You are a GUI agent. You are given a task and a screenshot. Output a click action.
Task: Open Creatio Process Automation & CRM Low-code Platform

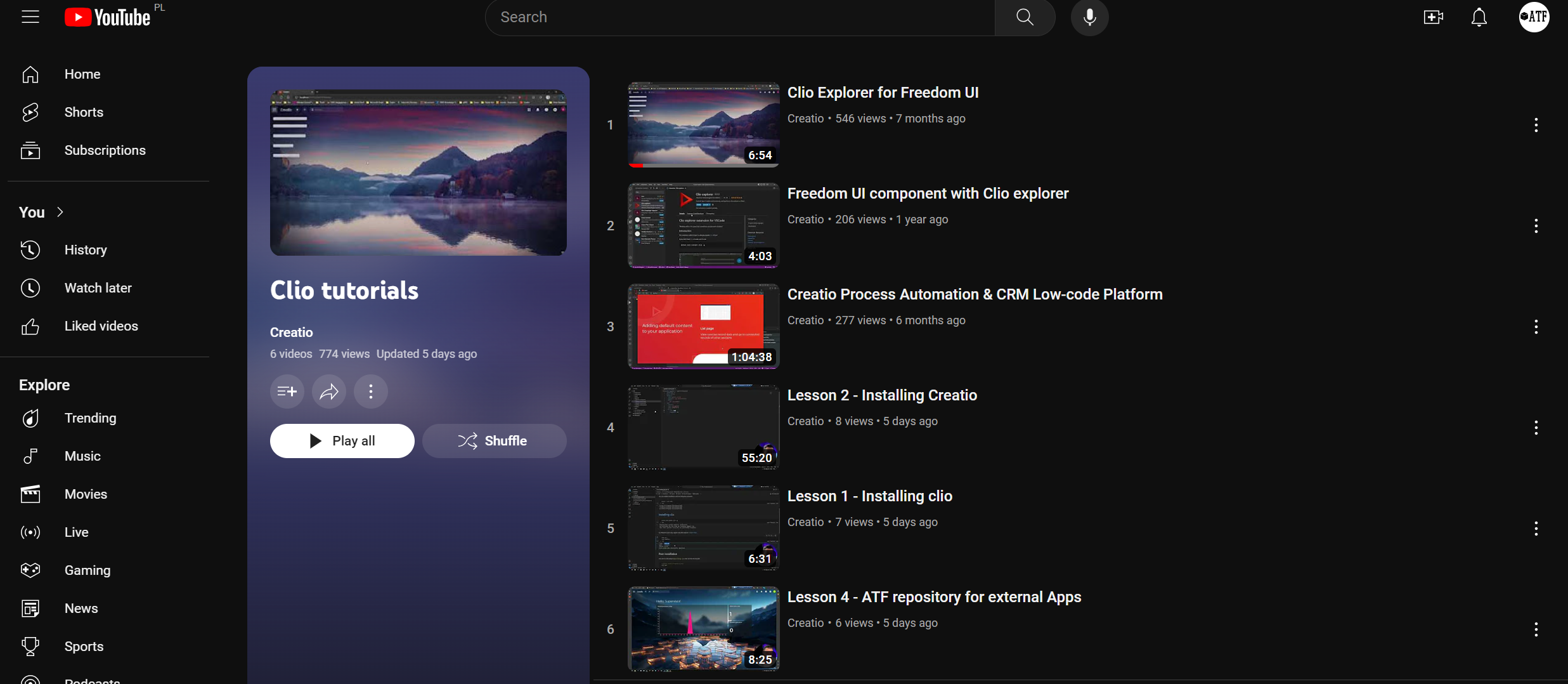975,294
